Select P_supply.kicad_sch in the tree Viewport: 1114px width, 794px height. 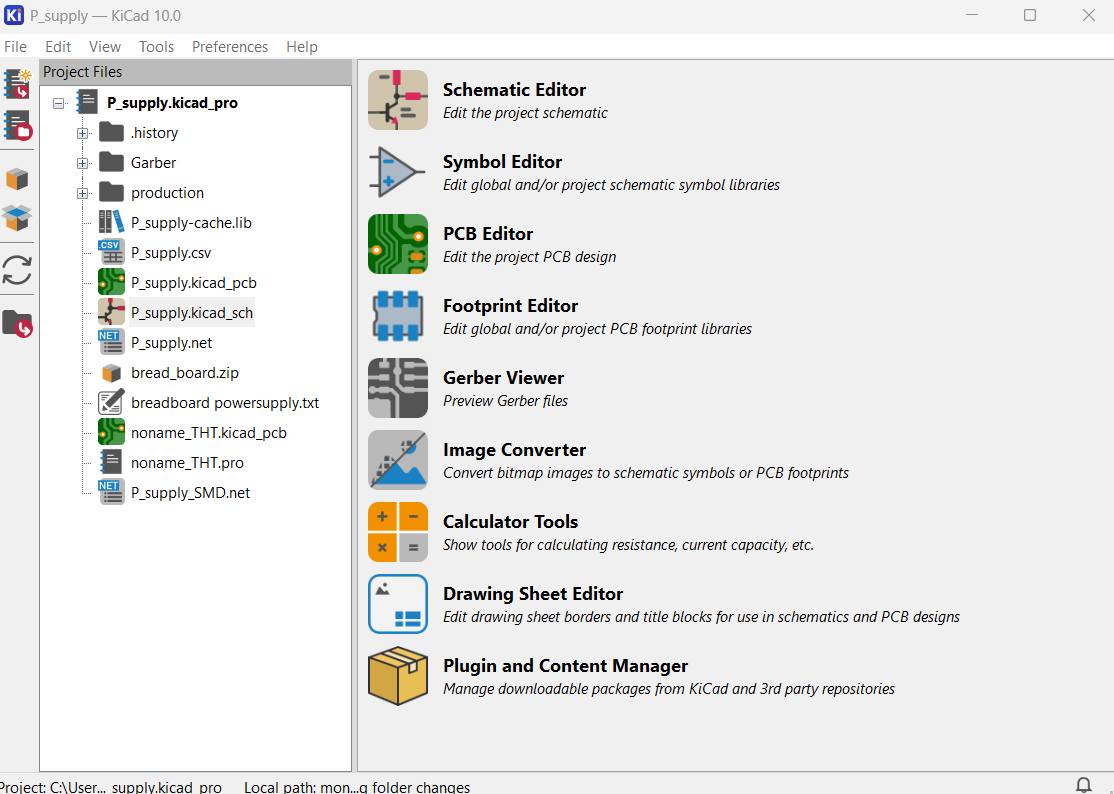coord(192,312)
